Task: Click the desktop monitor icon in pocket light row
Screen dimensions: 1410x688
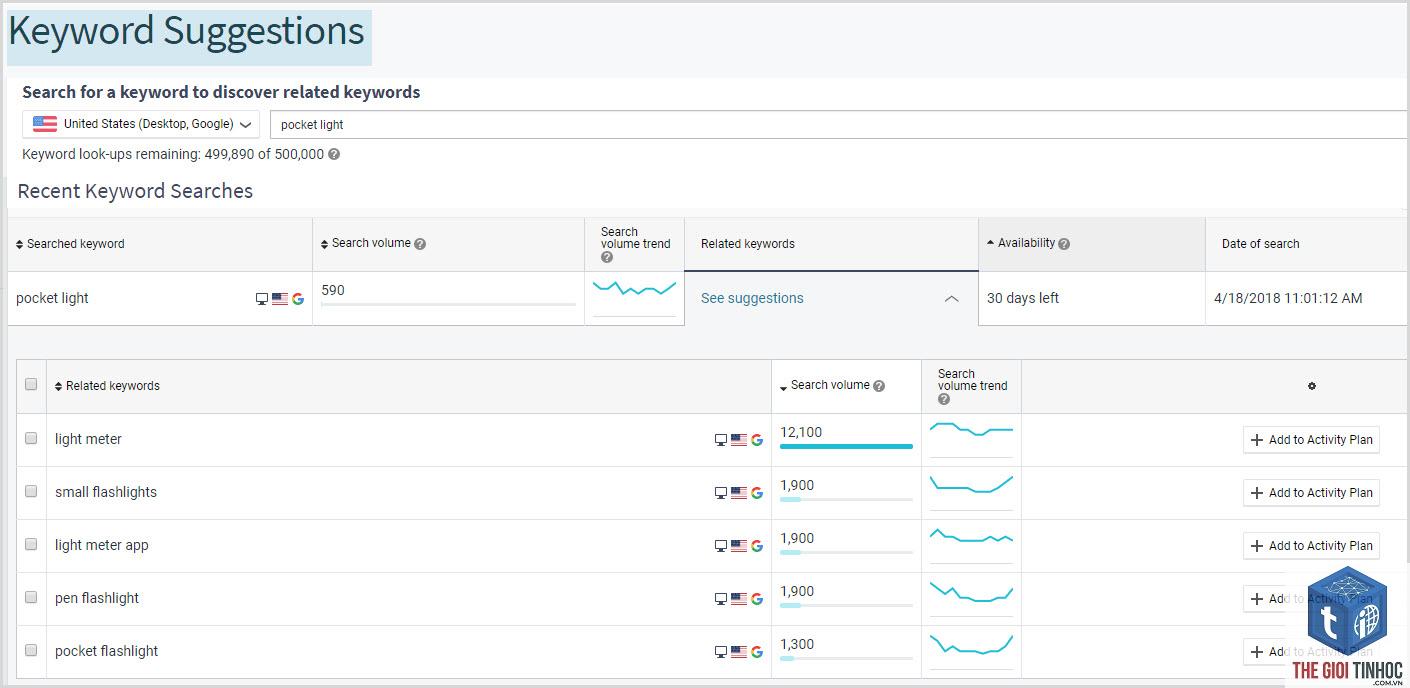Action: (x=262, y=299)
